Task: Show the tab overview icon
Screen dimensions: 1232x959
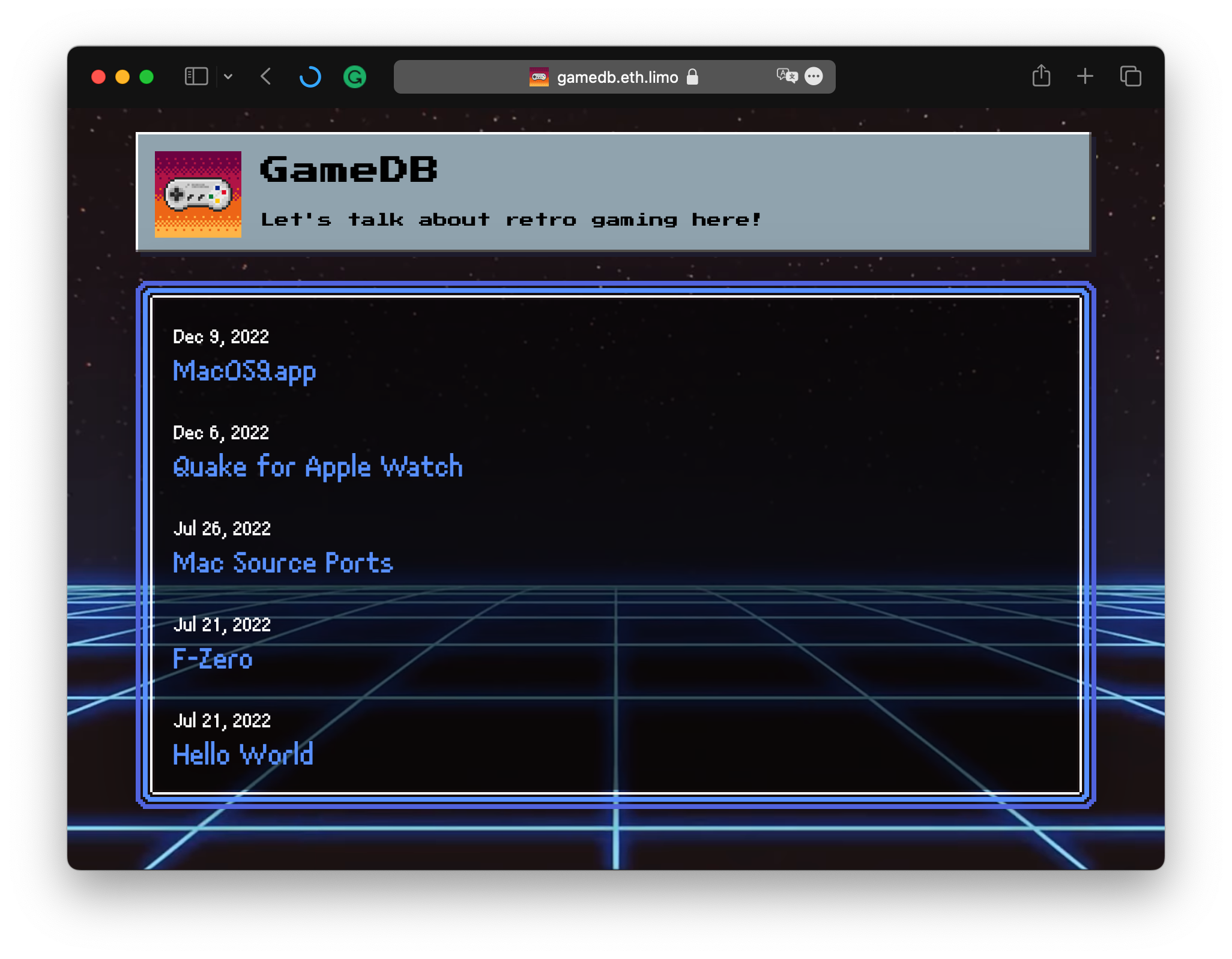Action: [x=1131, y=76]
